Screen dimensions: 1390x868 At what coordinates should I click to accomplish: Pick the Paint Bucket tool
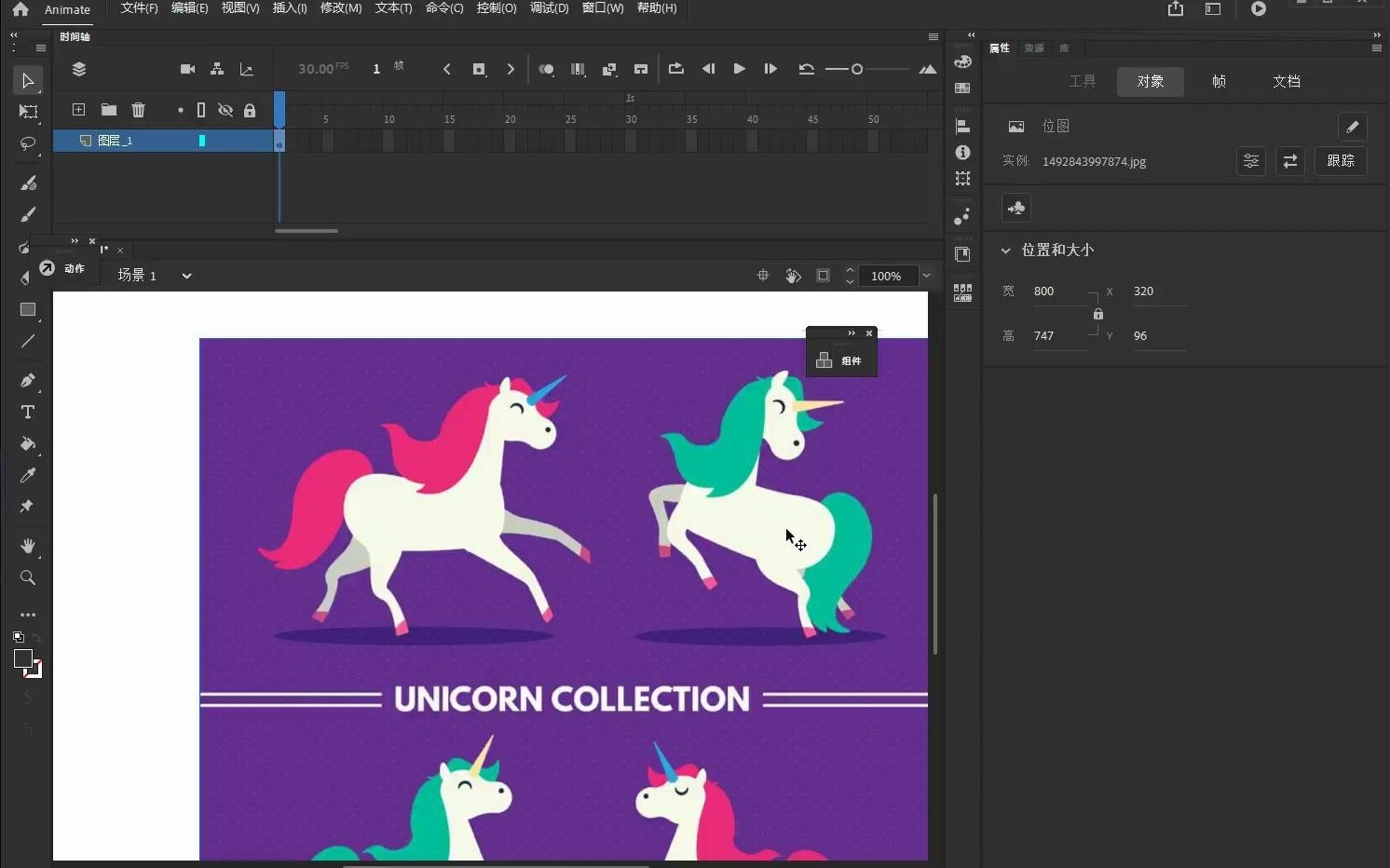28,443
